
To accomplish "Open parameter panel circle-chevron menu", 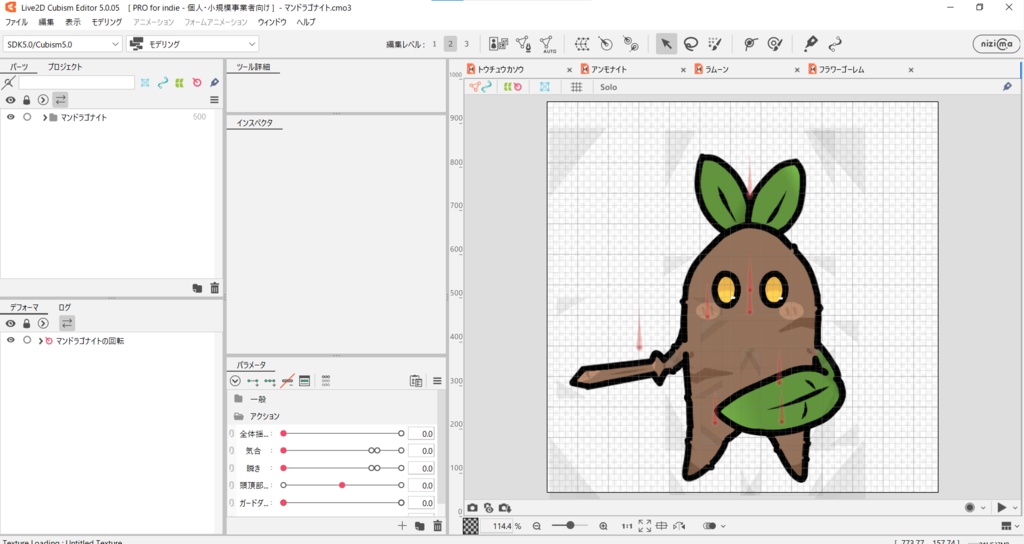I will click(235, 381).
